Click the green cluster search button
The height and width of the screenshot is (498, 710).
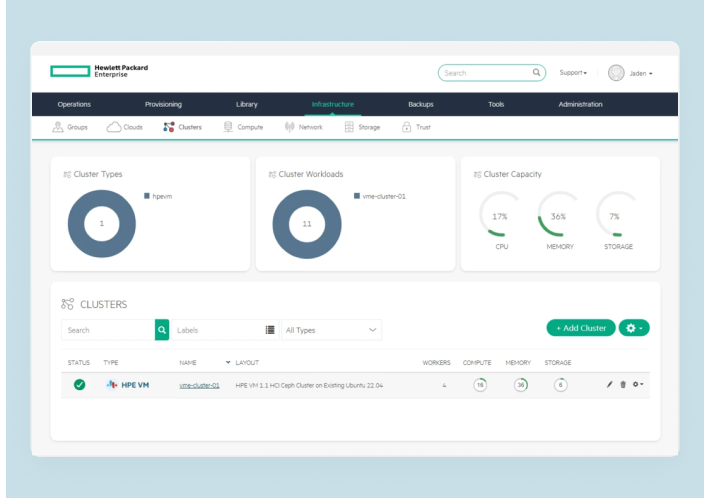click(162, 330)
